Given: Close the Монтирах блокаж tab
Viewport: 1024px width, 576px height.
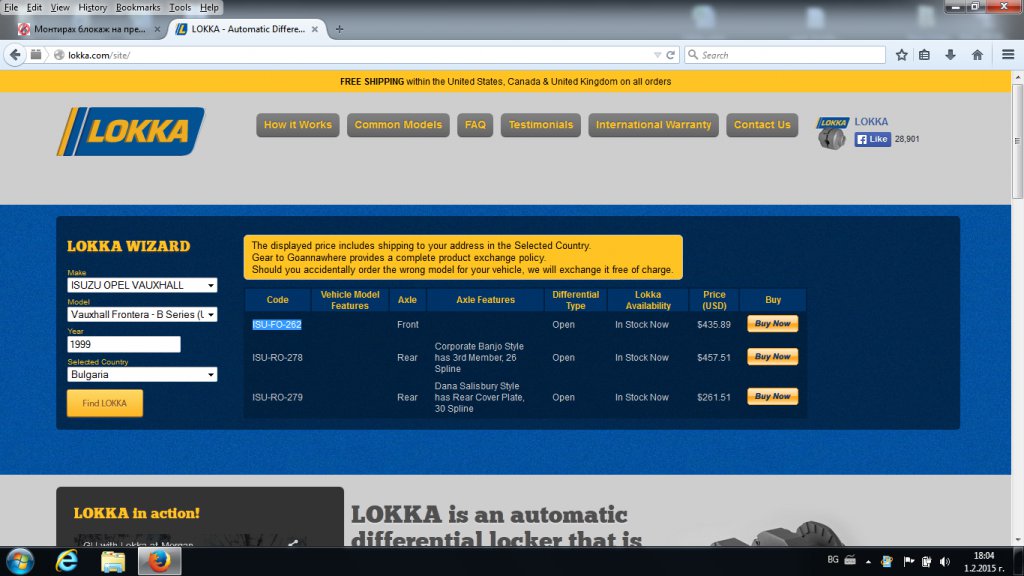Looking at the screenshot, I should tap(157, 29).
